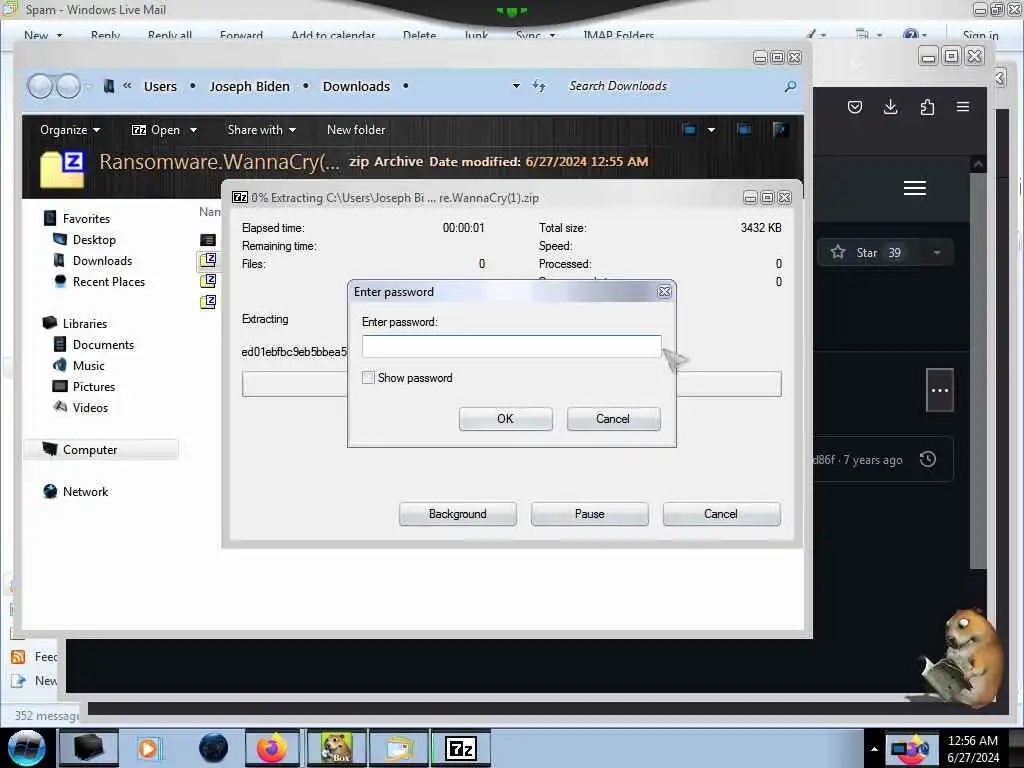Go forward with the Explorer forward arrow
Image resolution: width=1024 pixels, height=768 pixels.
click(68, 86)
